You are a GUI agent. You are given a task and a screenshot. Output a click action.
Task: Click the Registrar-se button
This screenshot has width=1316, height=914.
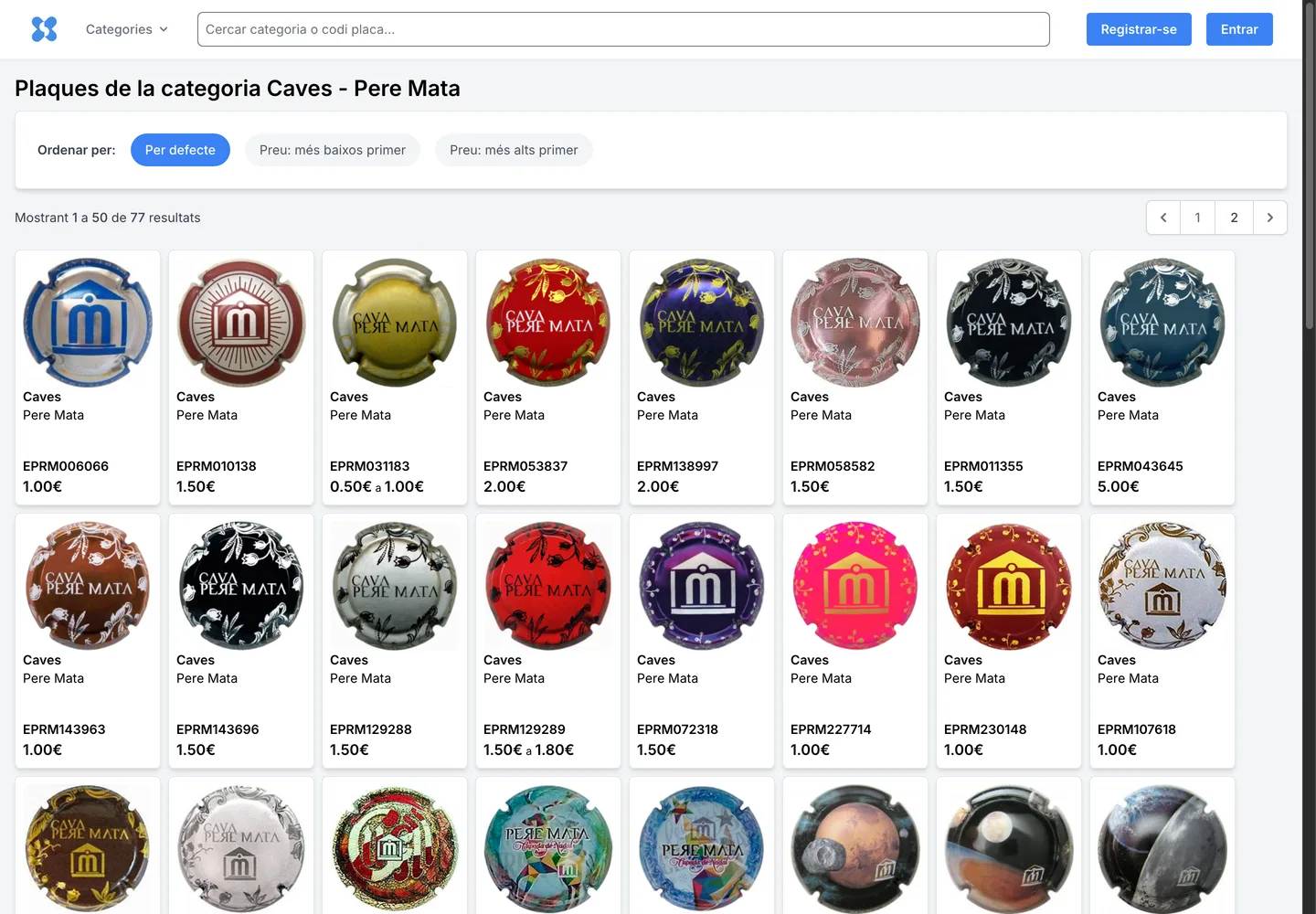[x=1139, y=29]
